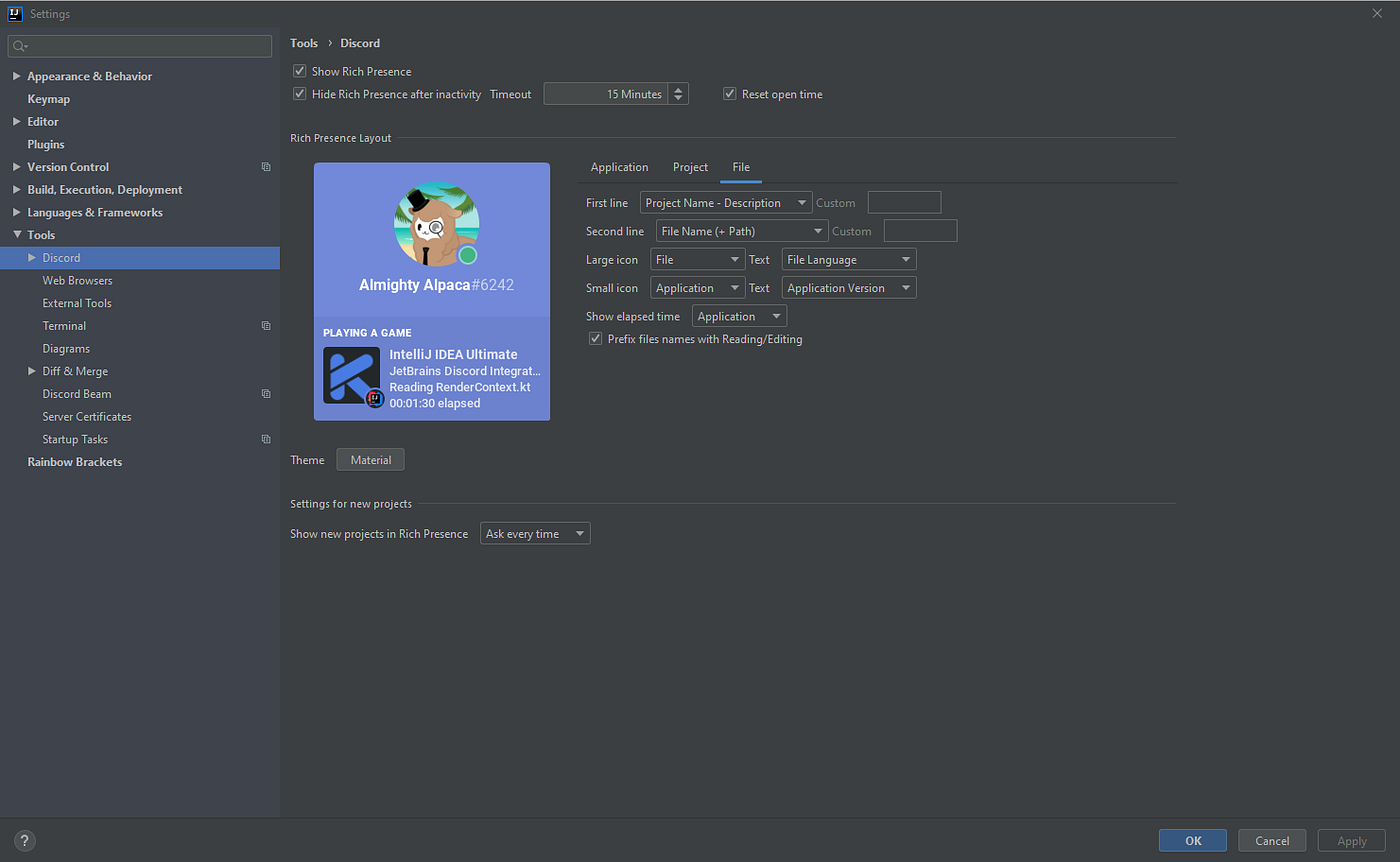1400x862 pixels.
Task: Select Rainbow Brackets in the tree
Action: click(75, 462)
